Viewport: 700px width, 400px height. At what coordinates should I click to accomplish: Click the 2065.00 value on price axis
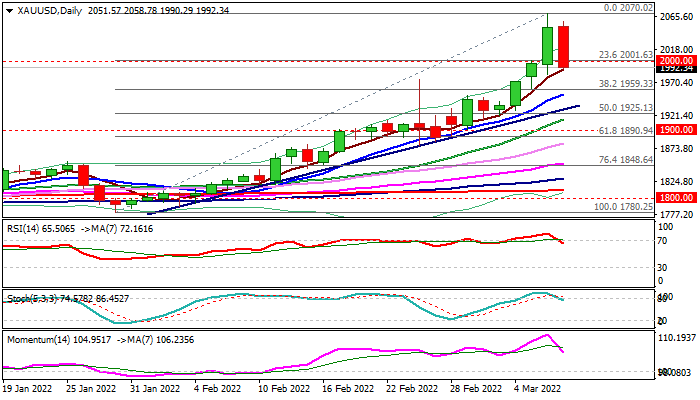pyautogui.click(x=678, y=17)
